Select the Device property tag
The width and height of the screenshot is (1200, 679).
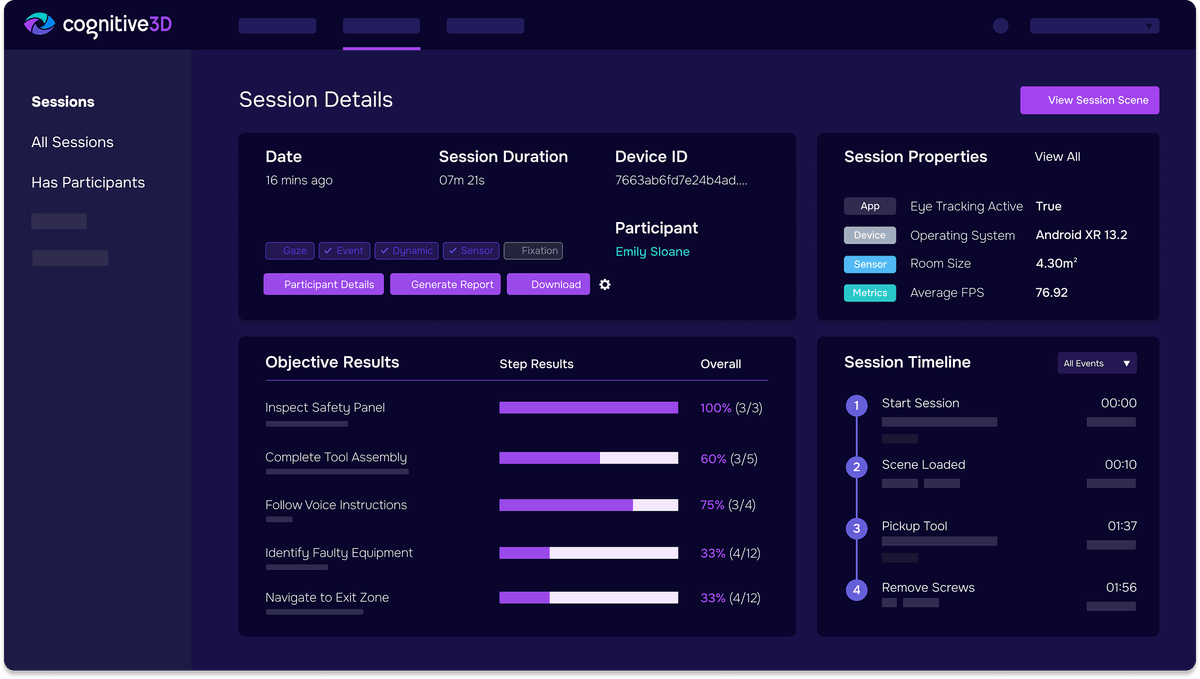[x=870, y=235]
